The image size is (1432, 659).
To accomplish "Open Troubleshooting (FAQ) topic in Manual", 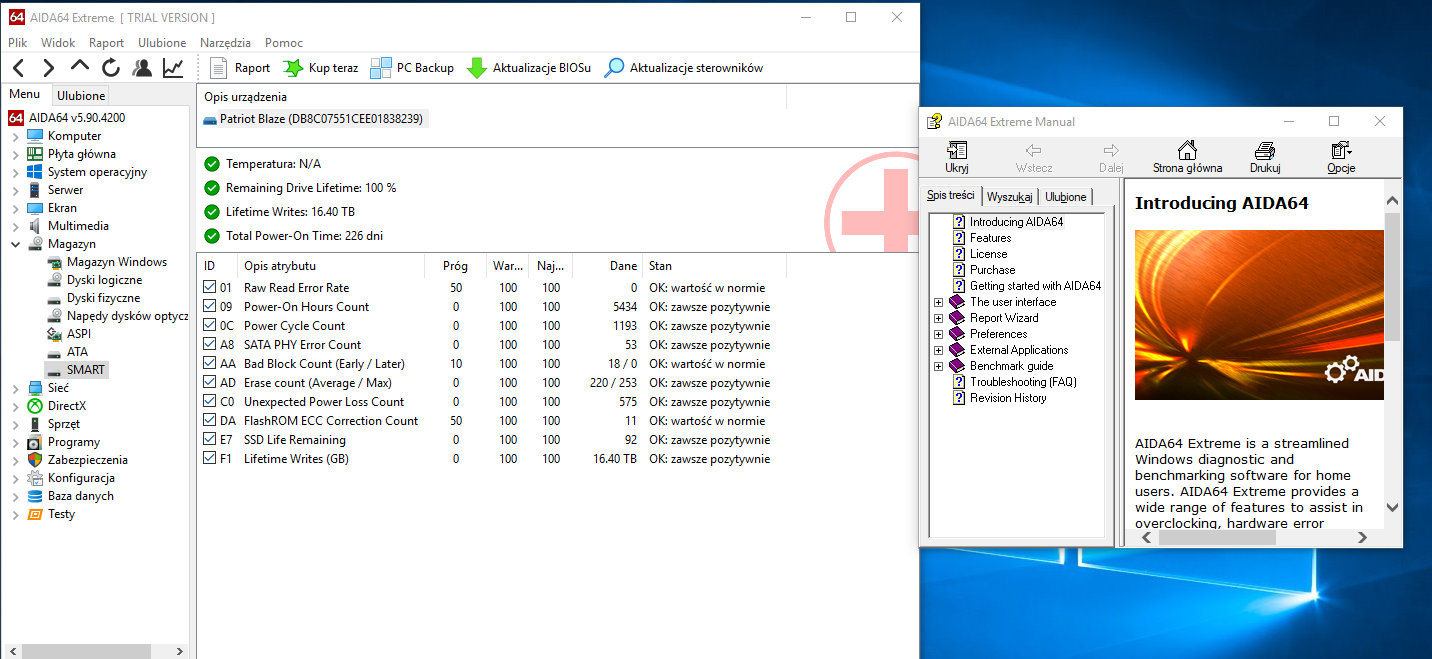I will (1023, 382).
